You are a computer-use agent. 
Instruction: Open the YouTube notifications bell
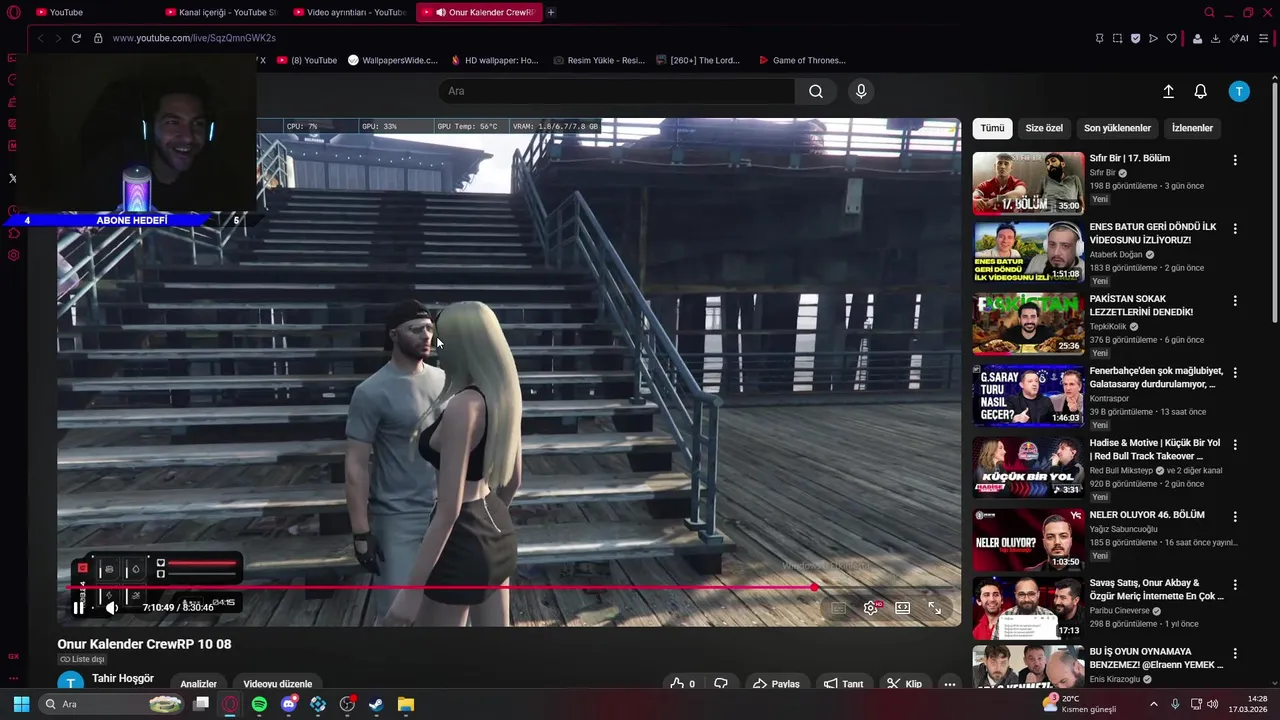tap(1201, 91)
